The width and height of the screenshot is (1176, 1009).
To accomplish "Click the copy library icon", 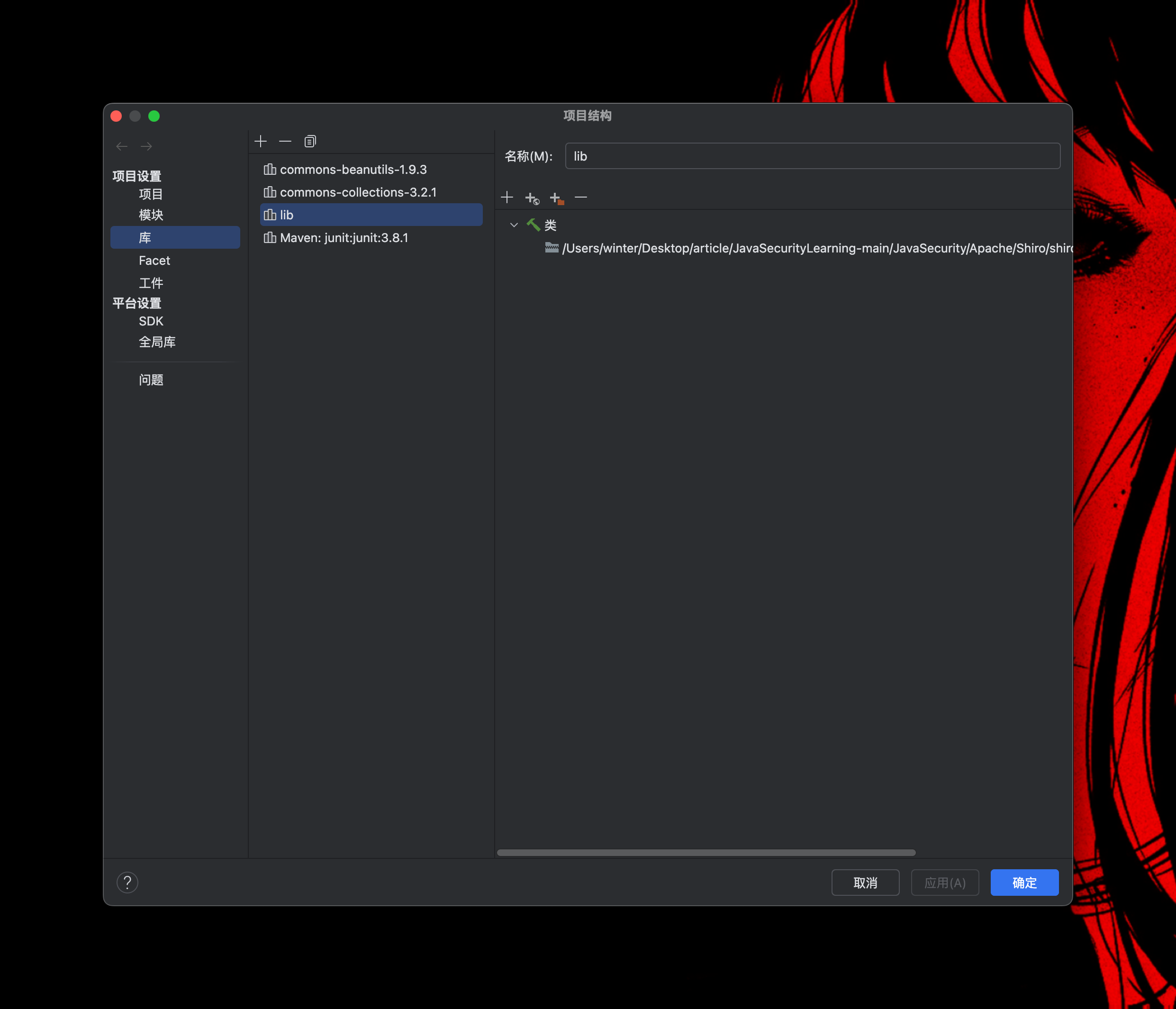I will 310,141.
